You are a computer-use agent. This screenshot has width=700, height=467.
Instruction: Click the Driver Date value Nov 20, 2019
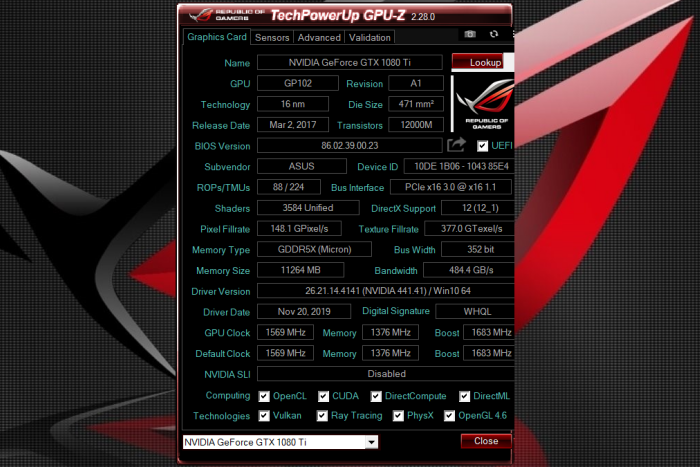point(304,311)
